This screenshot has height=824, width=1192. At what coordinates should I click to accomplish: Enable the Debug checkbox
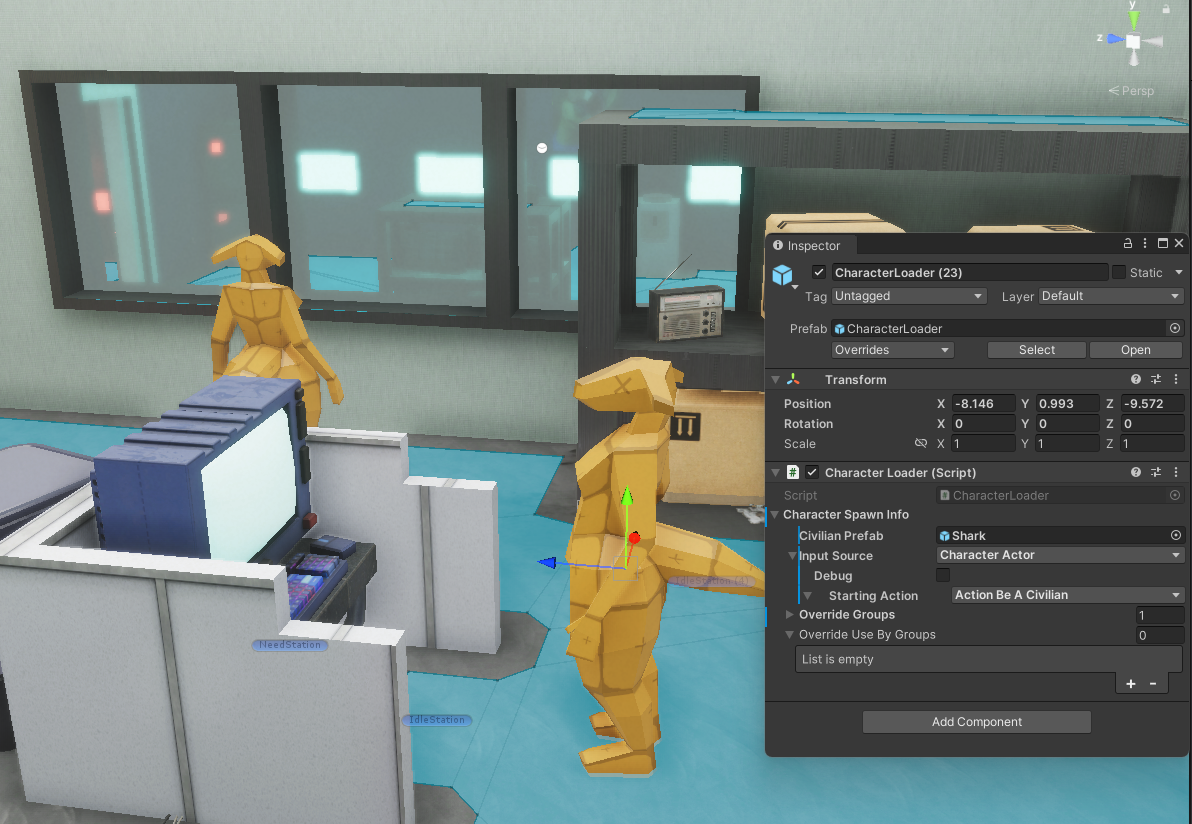click(942, 575)
